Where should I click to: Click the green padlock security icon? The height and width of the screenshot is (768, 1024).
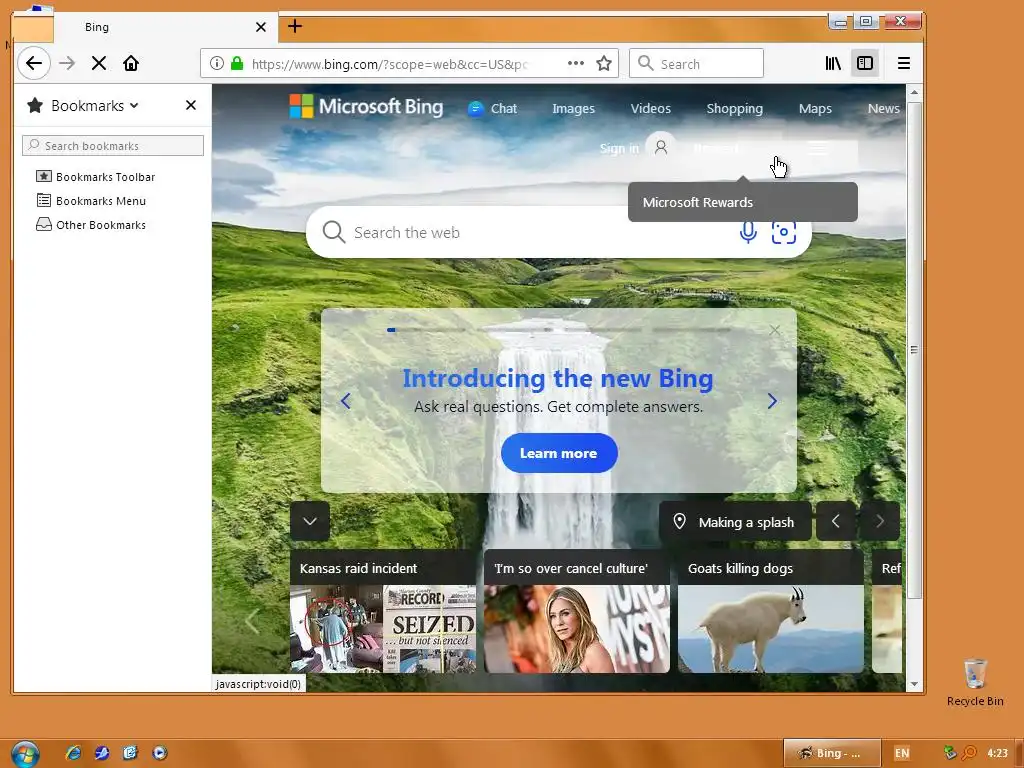237,63
